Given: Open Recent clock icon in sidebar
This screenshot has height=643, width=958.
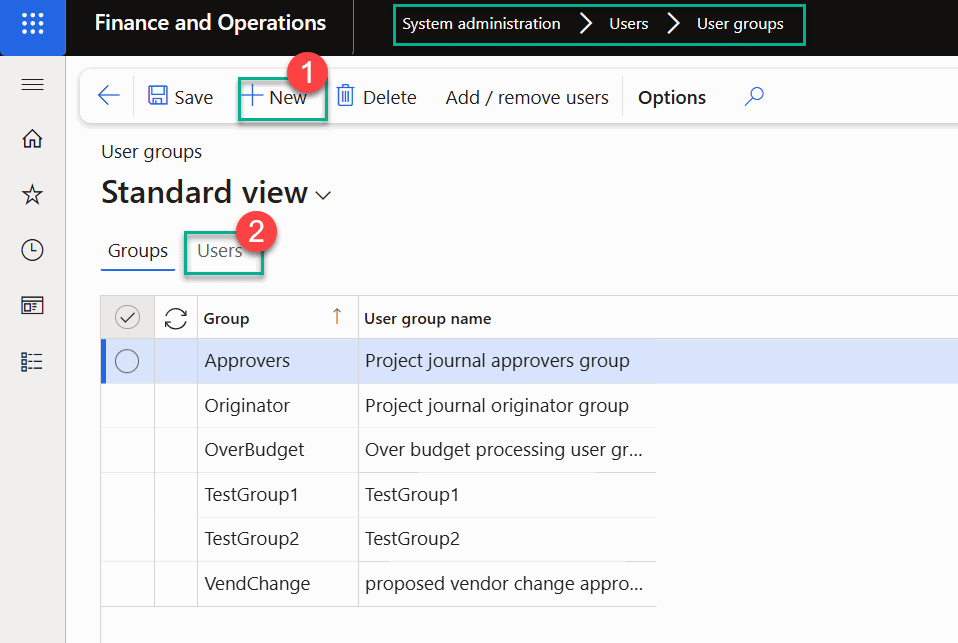Looking at the screenshot, I should tap(32, 250).
